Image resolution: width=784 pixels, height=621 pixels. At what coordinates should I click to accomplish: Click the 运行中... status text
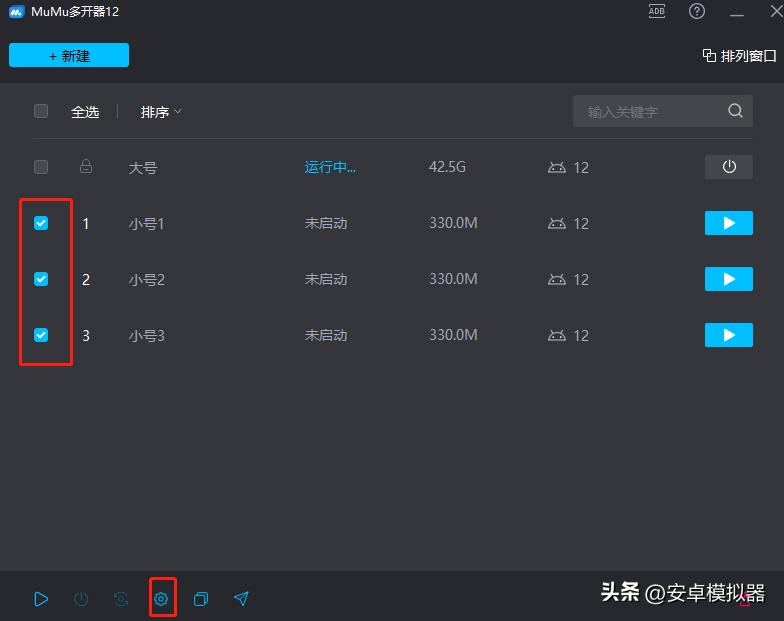tap(330, 167)
